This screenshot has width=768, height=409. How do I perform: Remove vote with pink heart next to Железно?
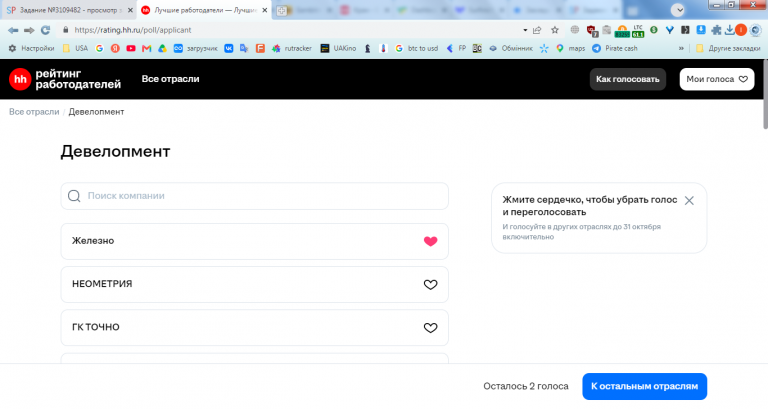(431, 241)
